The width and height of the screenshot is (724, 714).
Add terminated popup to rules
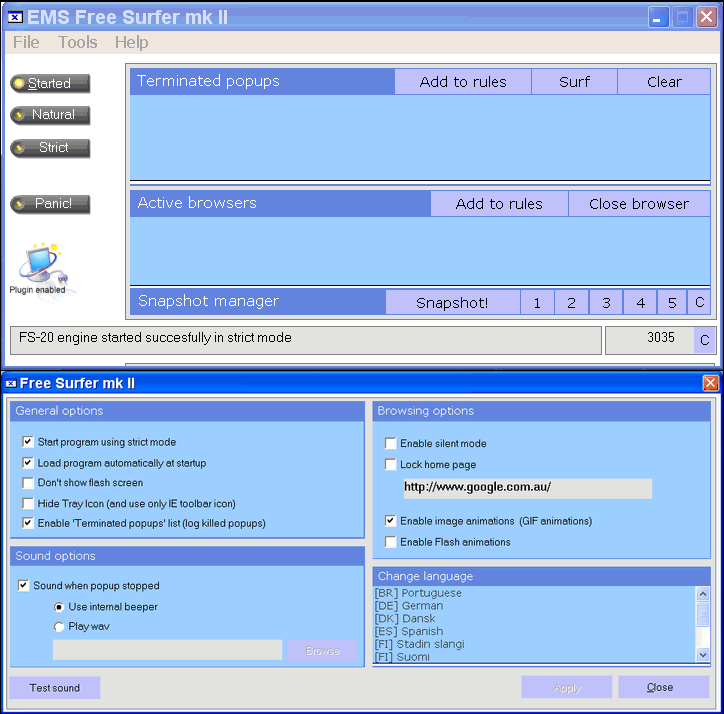(463, 82)
